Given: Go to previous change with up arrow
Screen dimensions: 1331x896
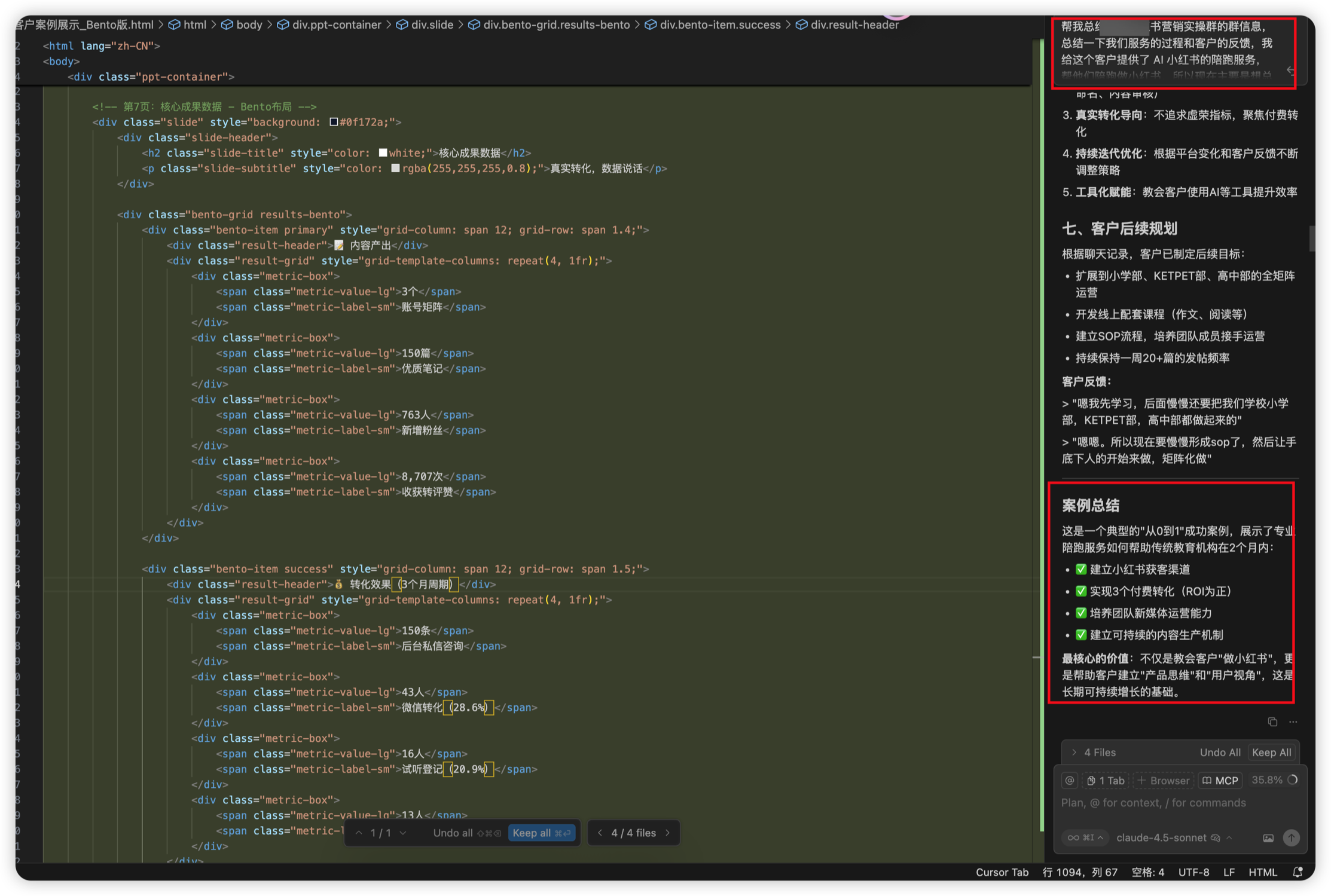Looking at the screenshot, I should coord(359,833).
